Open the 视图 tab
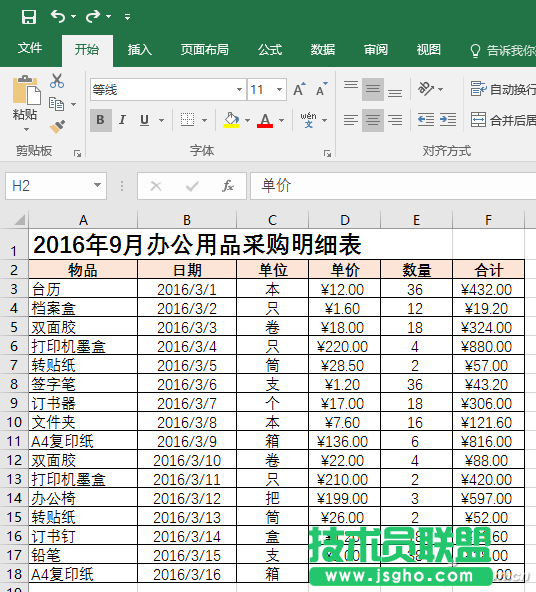 (x=429, y=49)
